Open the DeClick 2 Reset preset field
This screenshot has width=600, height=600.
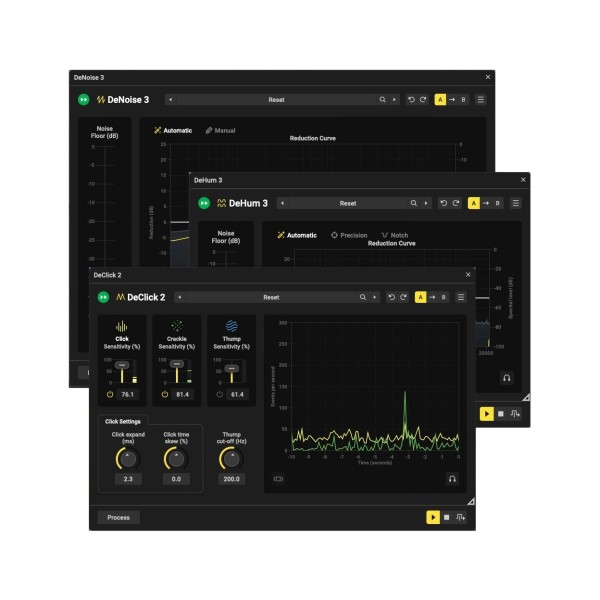click(x=271, y=297)
